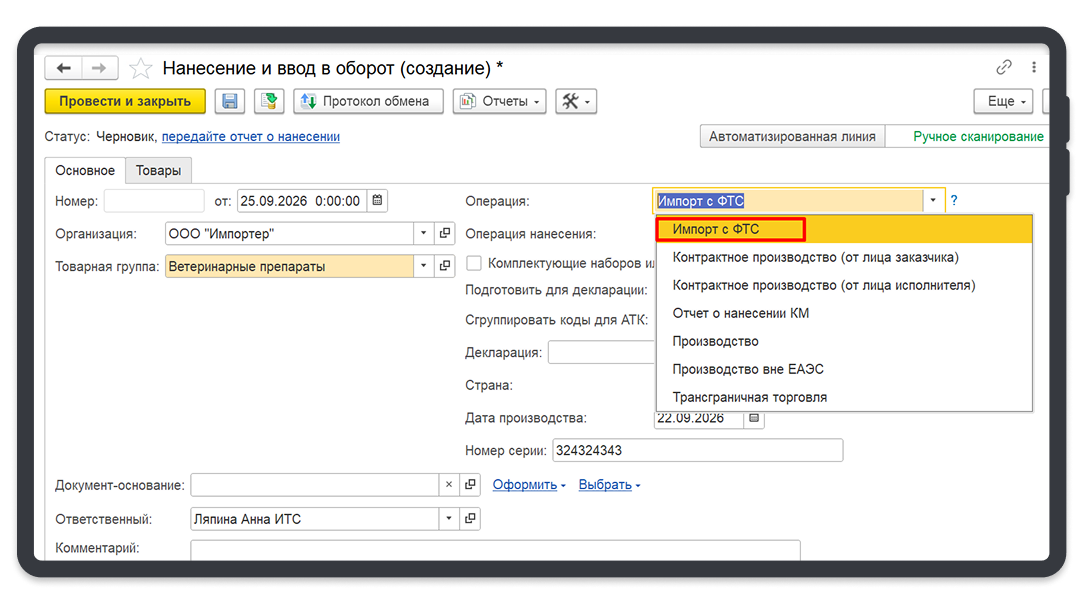Viewport: 1084px width, 602px height.
Task: Clear the Документ-основание field
Action: pos(449,485)
